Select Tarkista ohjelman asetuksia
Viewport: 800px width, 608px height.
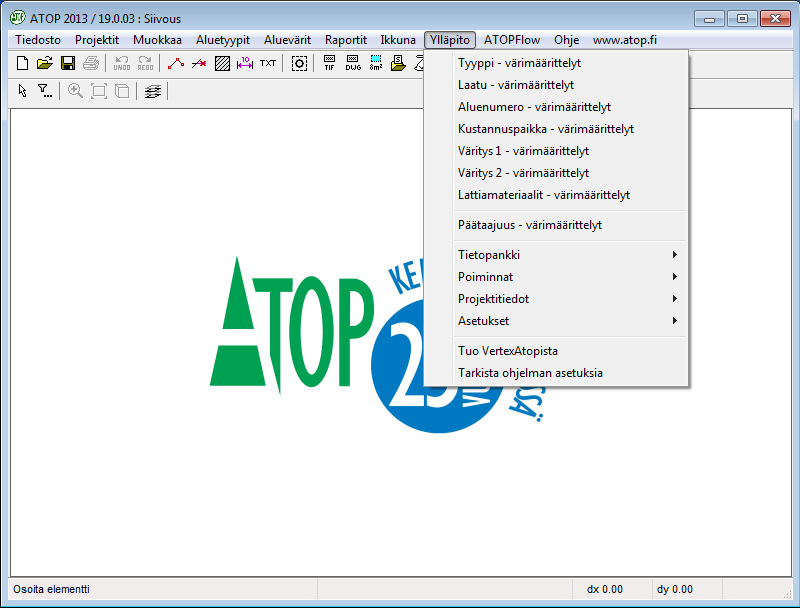click(x=556, y=372)
